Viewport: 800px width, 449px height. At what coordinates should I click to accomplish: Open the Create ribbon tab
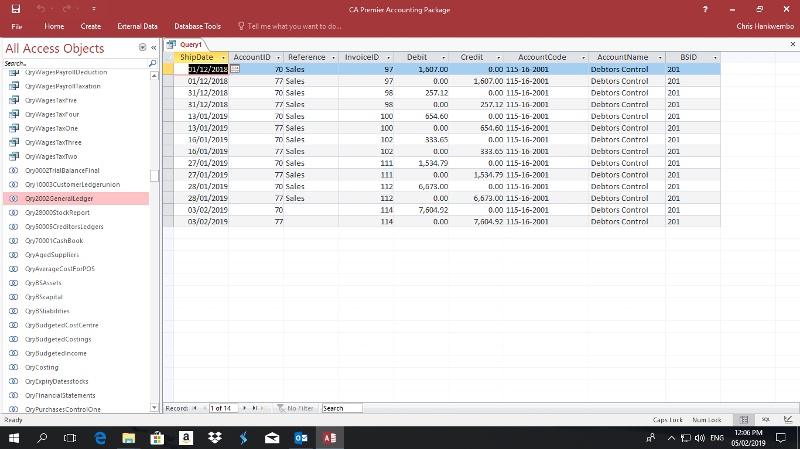[91, 26]
